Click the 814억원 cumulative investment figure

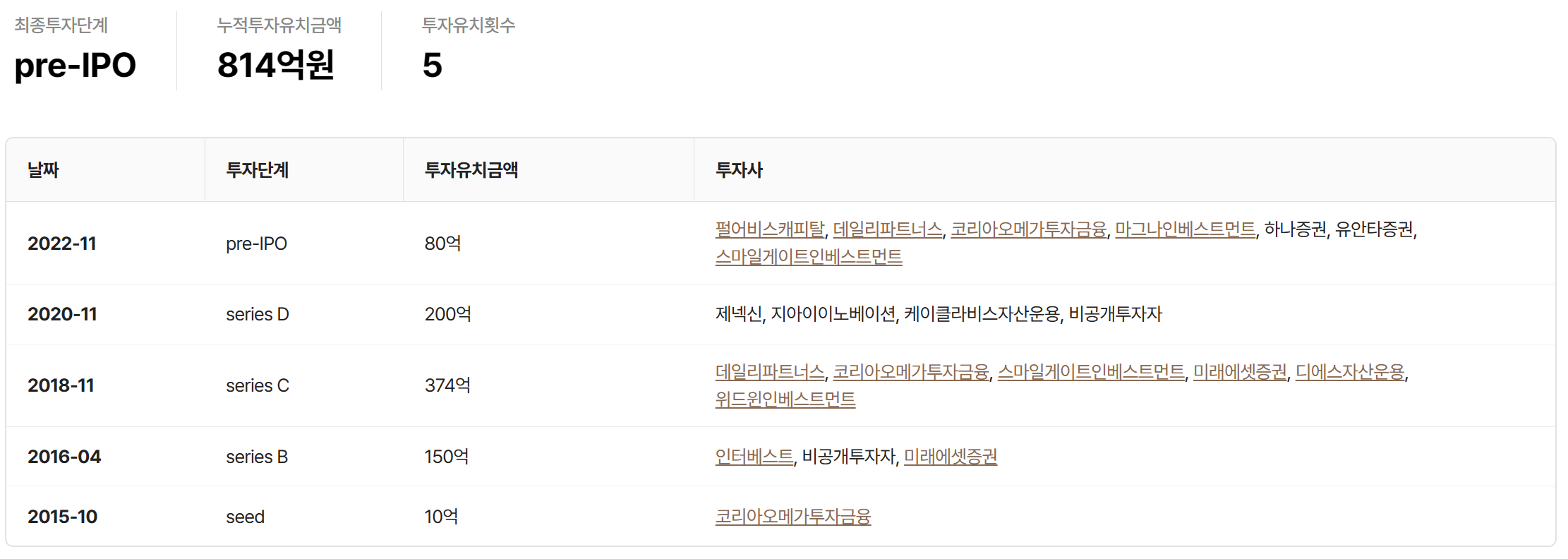[x=275, y=65]
